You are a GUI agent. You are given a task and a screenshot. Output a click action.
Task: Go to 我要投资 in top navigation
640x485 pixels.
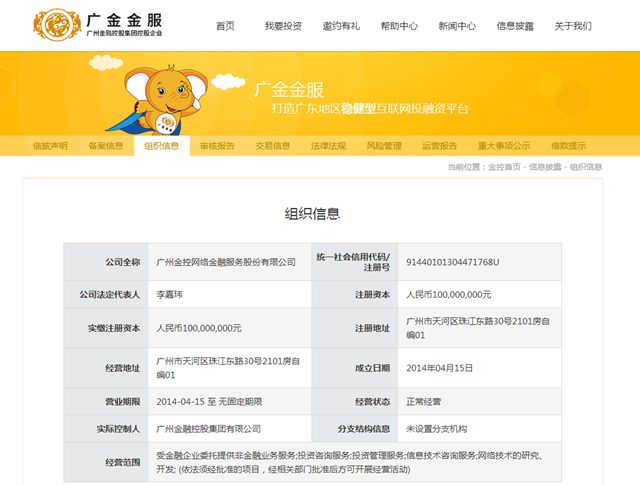pyautogui.click(x=283, y=26)
